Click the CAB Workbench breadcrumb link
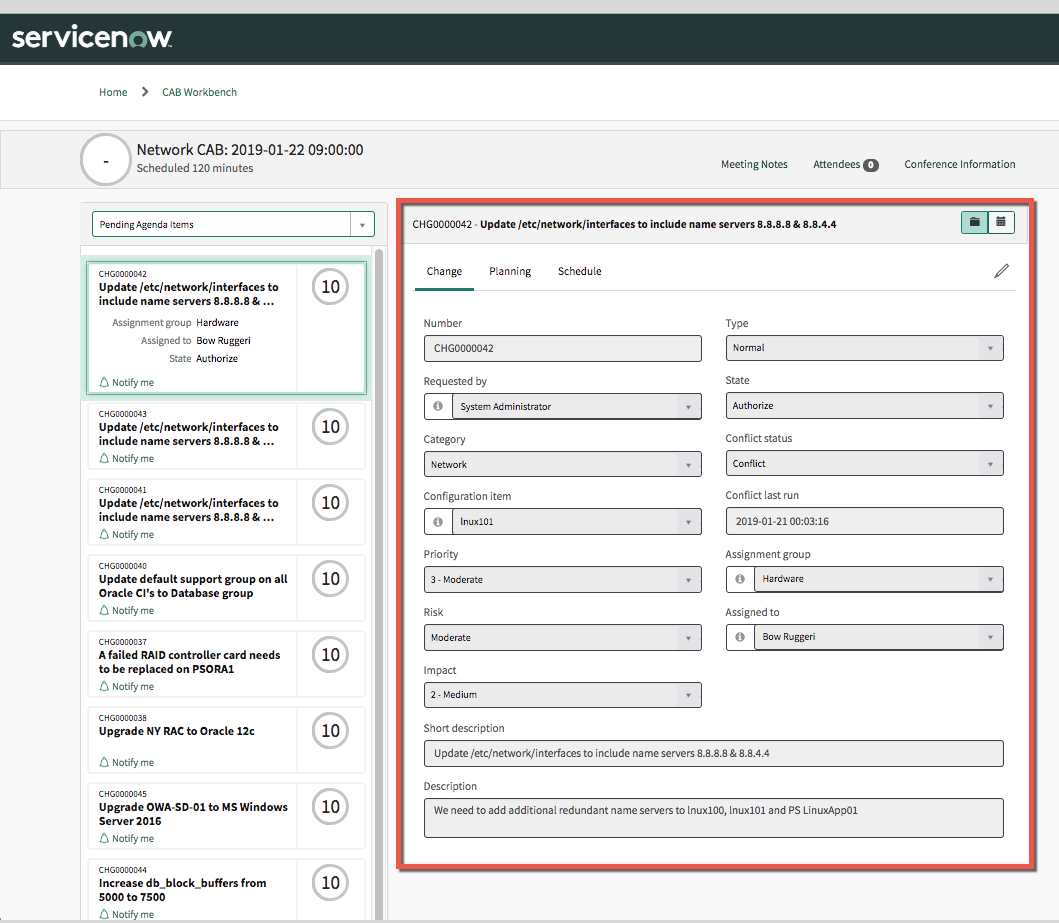This screenshot has height=923, width=1059. [x=199, y=92]
